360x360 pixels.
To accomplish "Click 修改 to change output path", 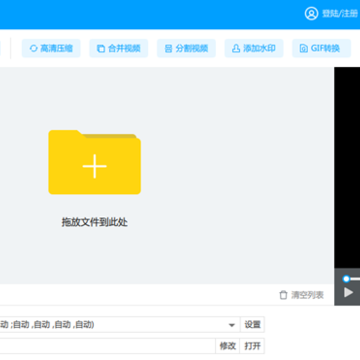I will click(x=228, y=346).
